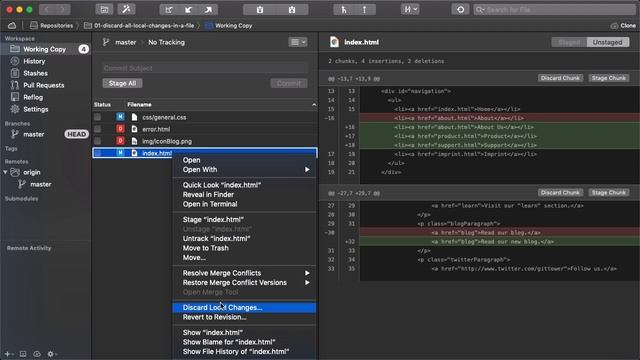Click the Save Stash toolbar icon
This screenshot has width=640, height=360.
tap(260, 9)
